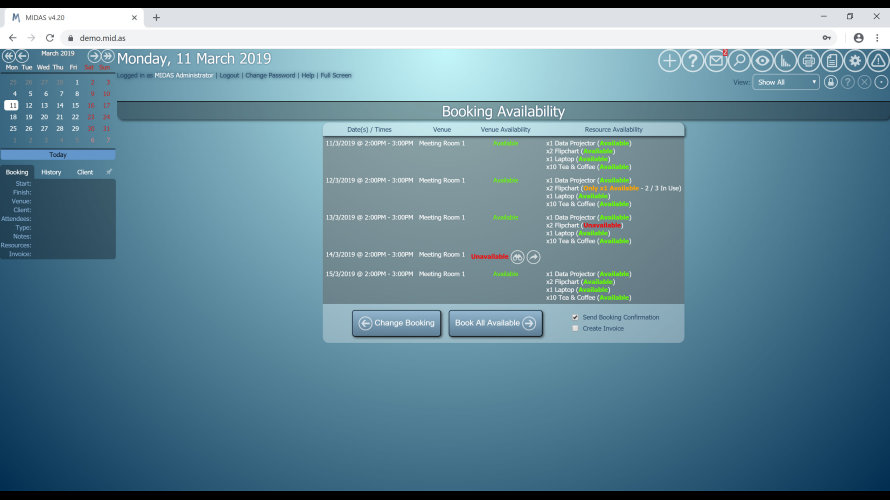Viewport: 890px width, 500px height.
Task: Click the Today button under calendar
Action: [58, 154]
